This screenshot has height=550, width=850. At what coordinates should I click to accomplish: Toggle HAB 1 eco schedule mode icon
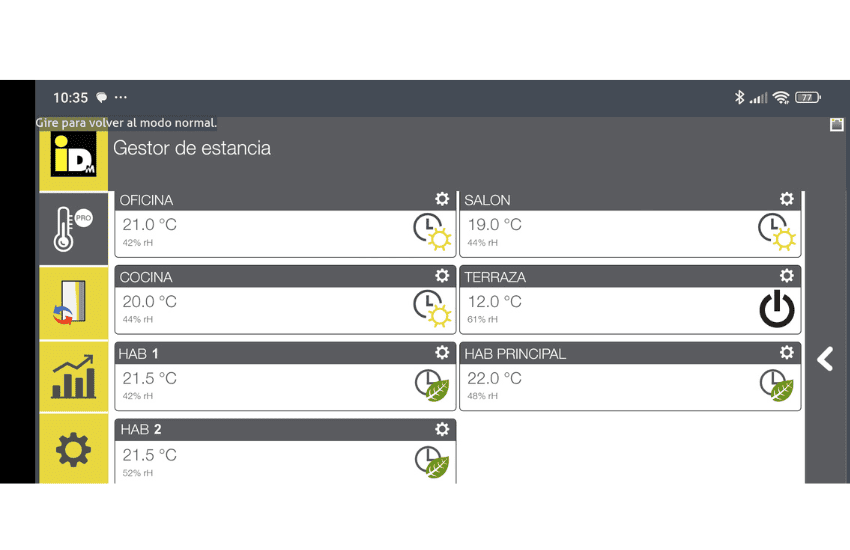(x=432, y=386)
